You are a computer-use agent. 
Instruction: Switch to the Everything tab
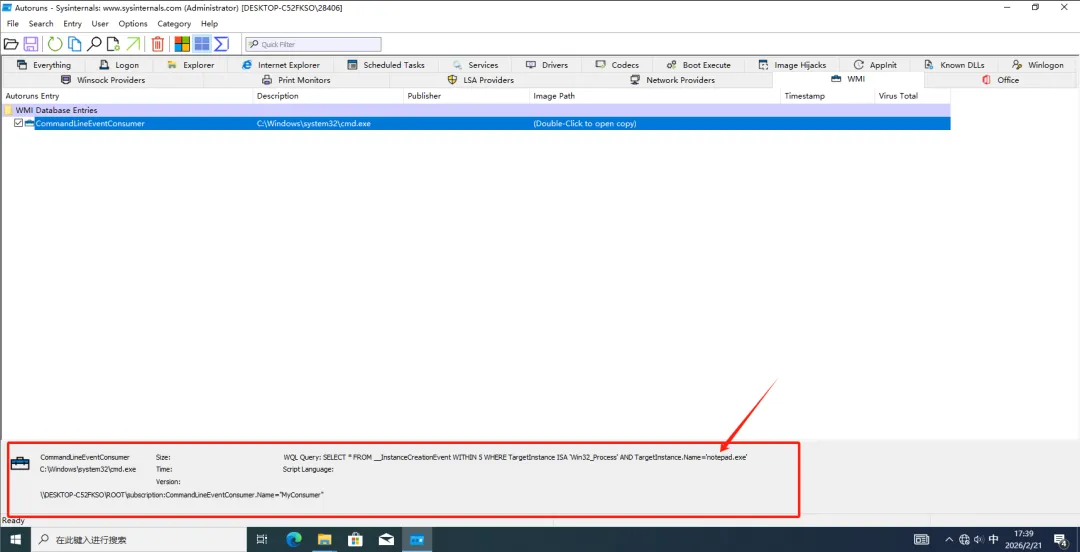tap(43, 65)
